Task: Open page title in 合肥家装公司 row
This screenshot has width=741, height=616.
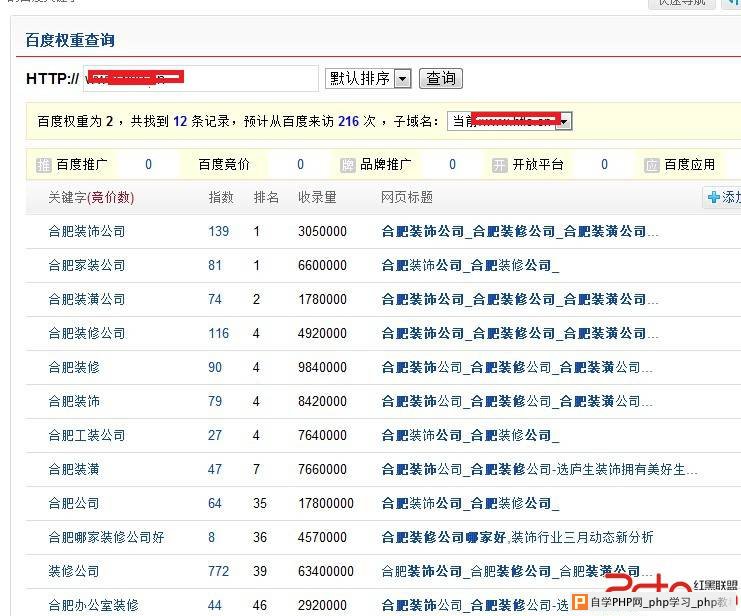Action: coord(470,265)
